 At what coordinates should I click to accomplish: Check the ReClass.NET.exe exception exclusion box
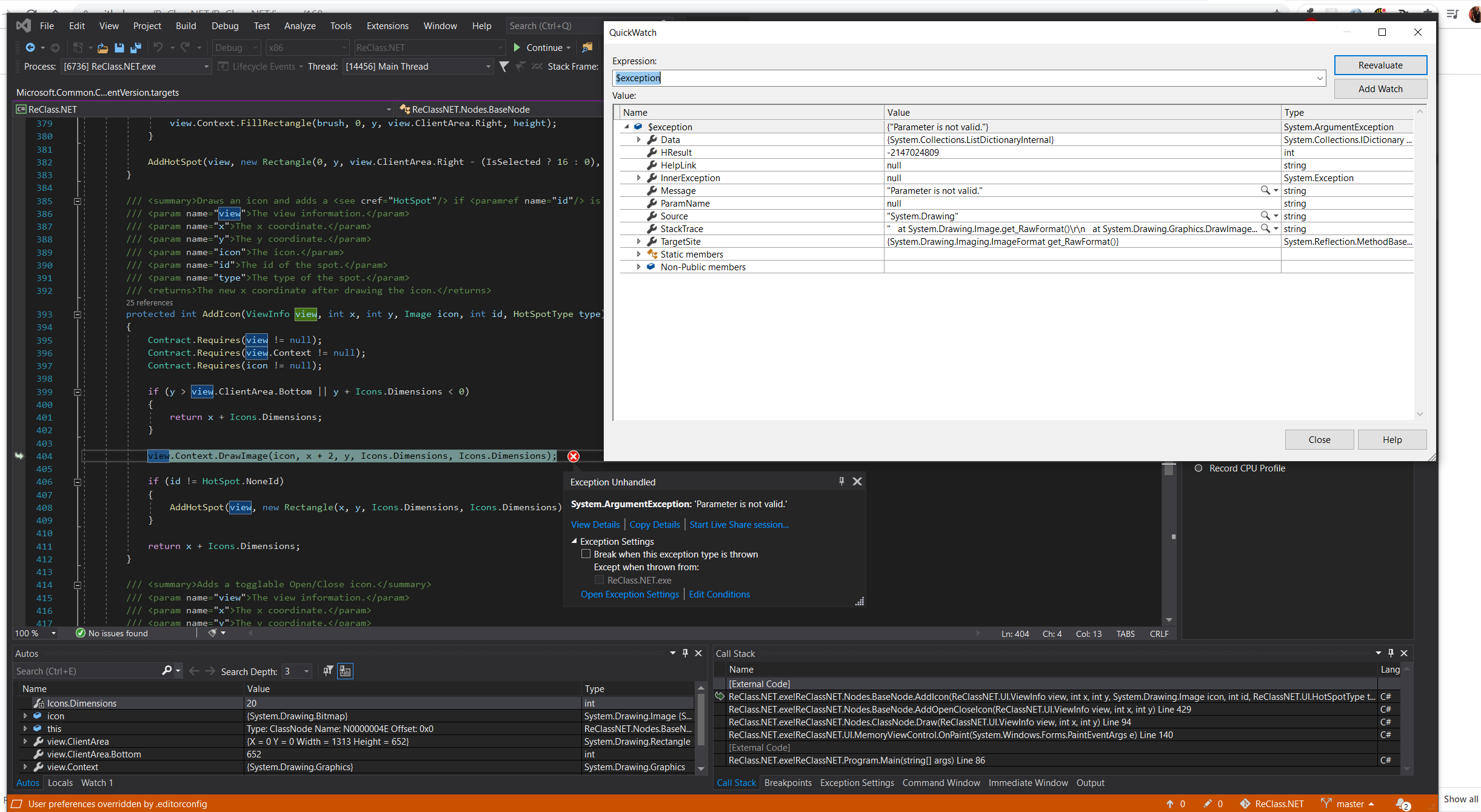[x=598, y=580]
